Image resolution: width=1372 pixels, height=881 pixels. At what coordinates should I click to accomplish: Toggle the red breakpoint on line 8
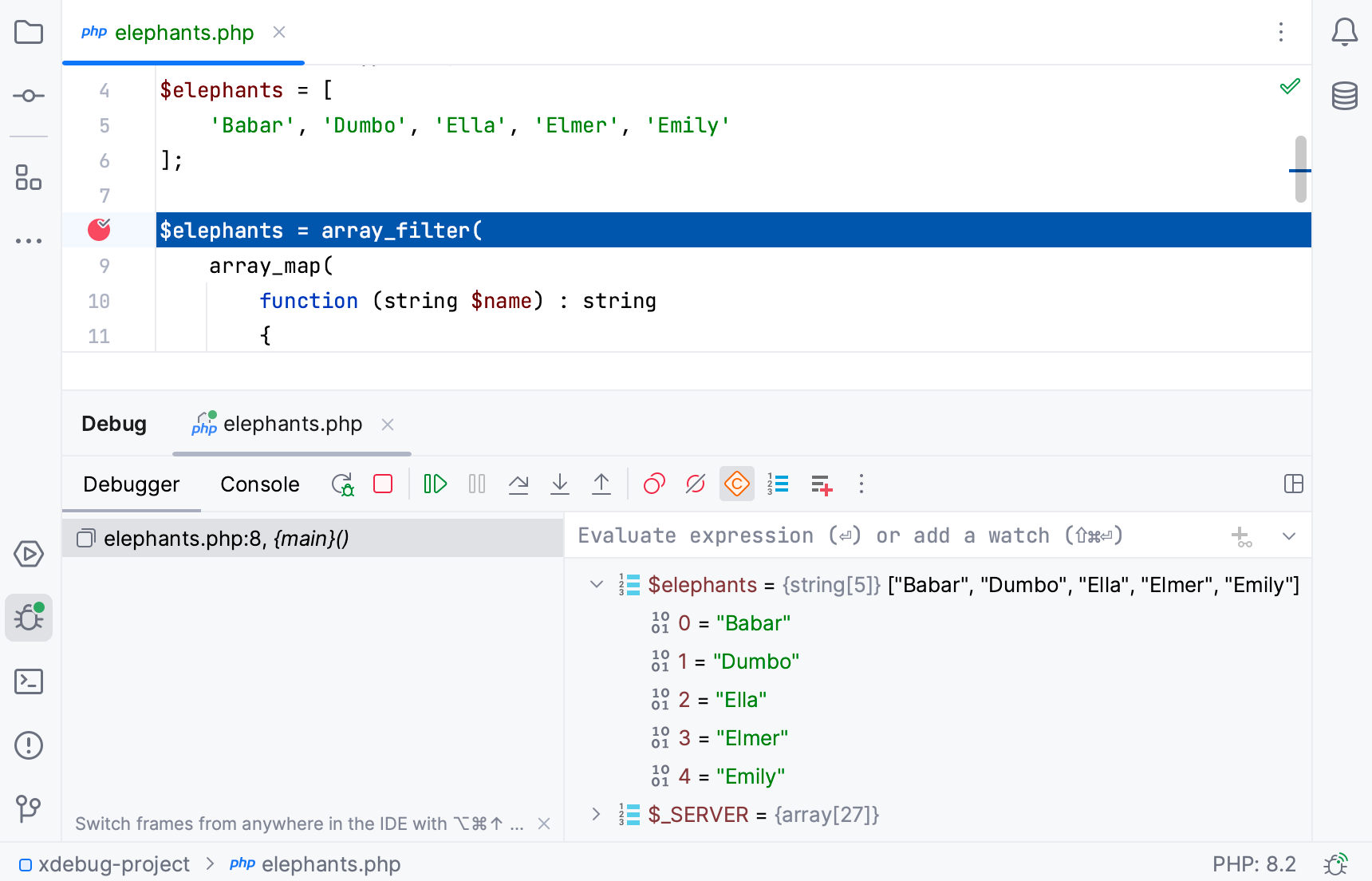(98, 230)
